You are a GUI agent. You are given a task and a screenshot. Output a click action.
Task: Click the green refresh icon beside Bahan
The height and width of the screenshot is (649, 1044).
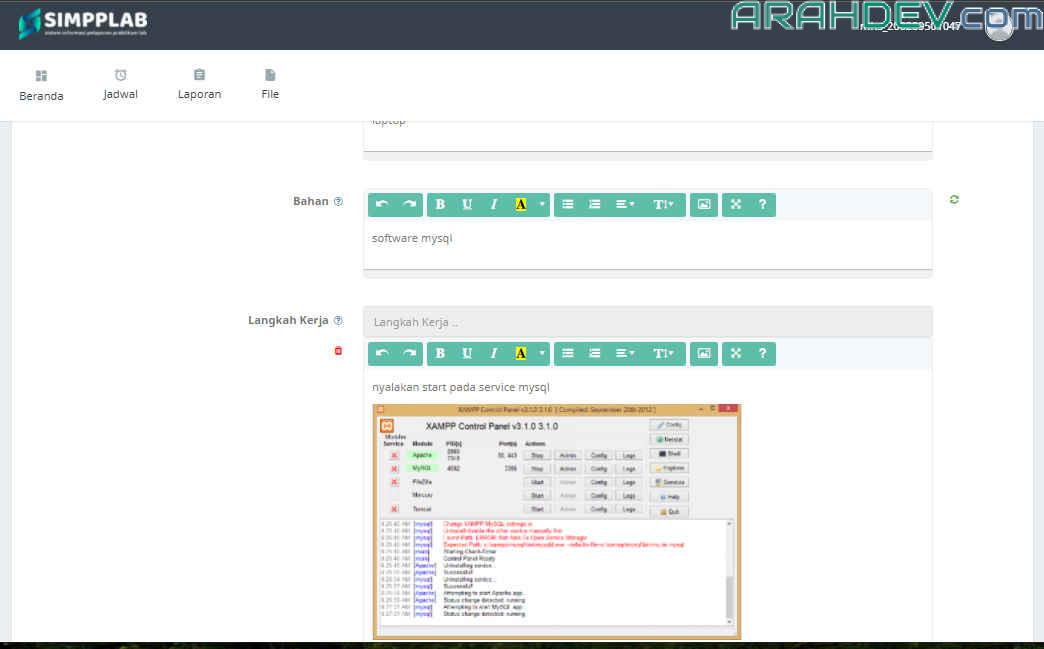pyautogui.click(x=954, y=200)
